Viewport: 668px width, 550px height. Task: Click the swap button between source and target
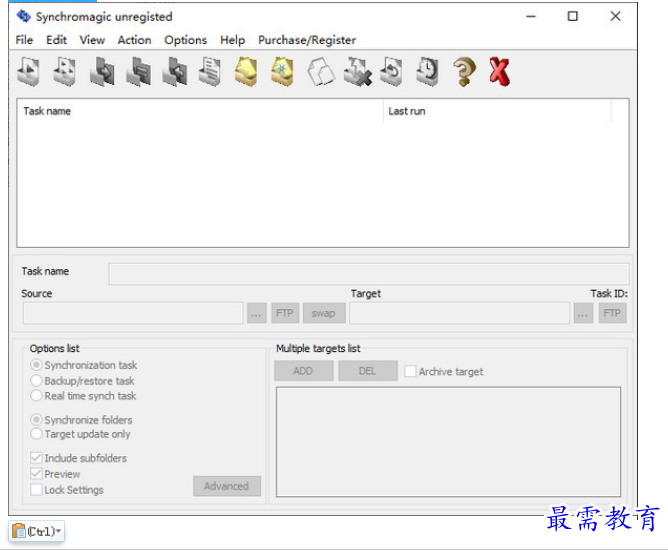[x=324, y=313]
